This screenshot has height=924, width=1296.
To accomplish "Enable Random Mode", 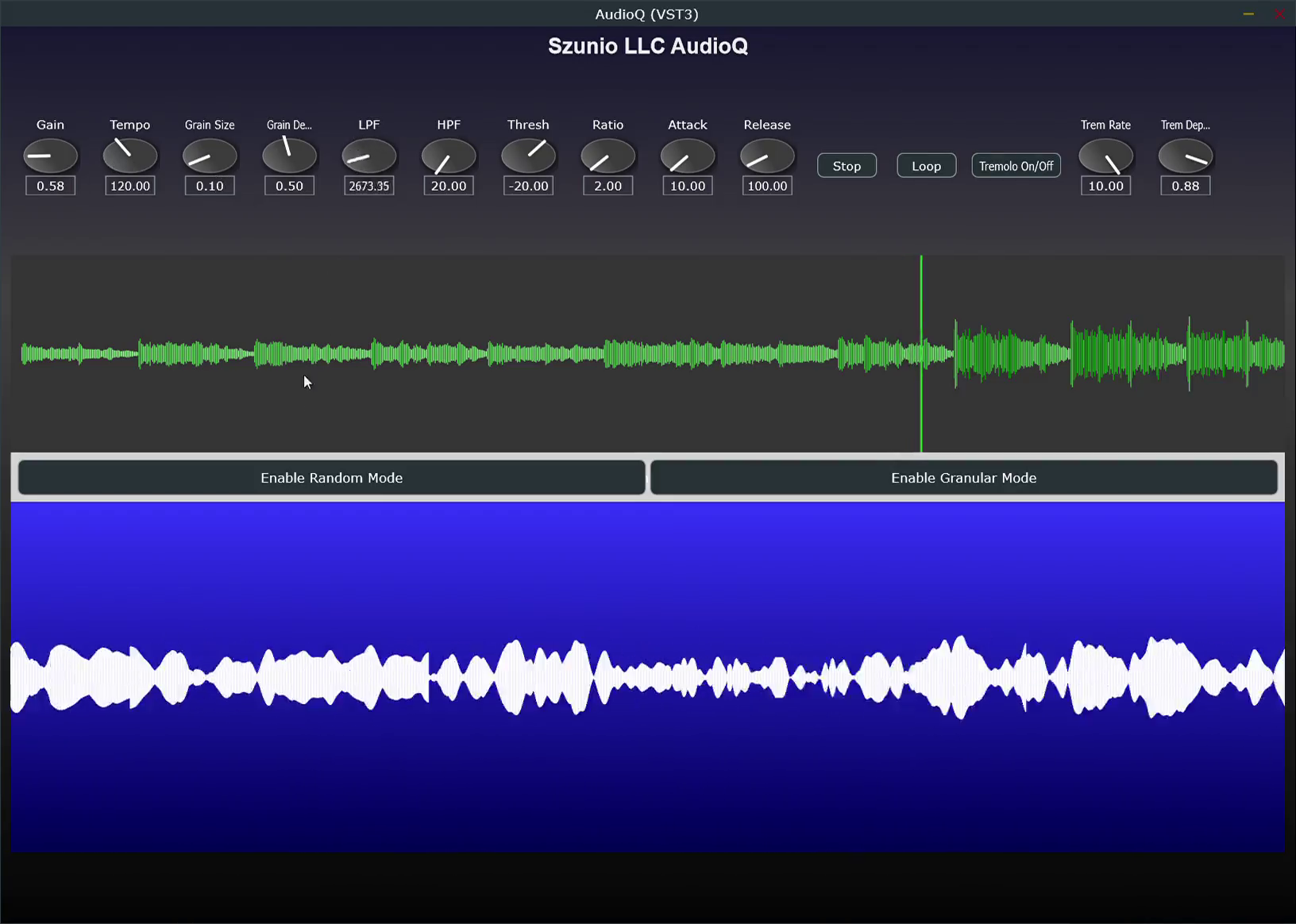I will point(332,478).
